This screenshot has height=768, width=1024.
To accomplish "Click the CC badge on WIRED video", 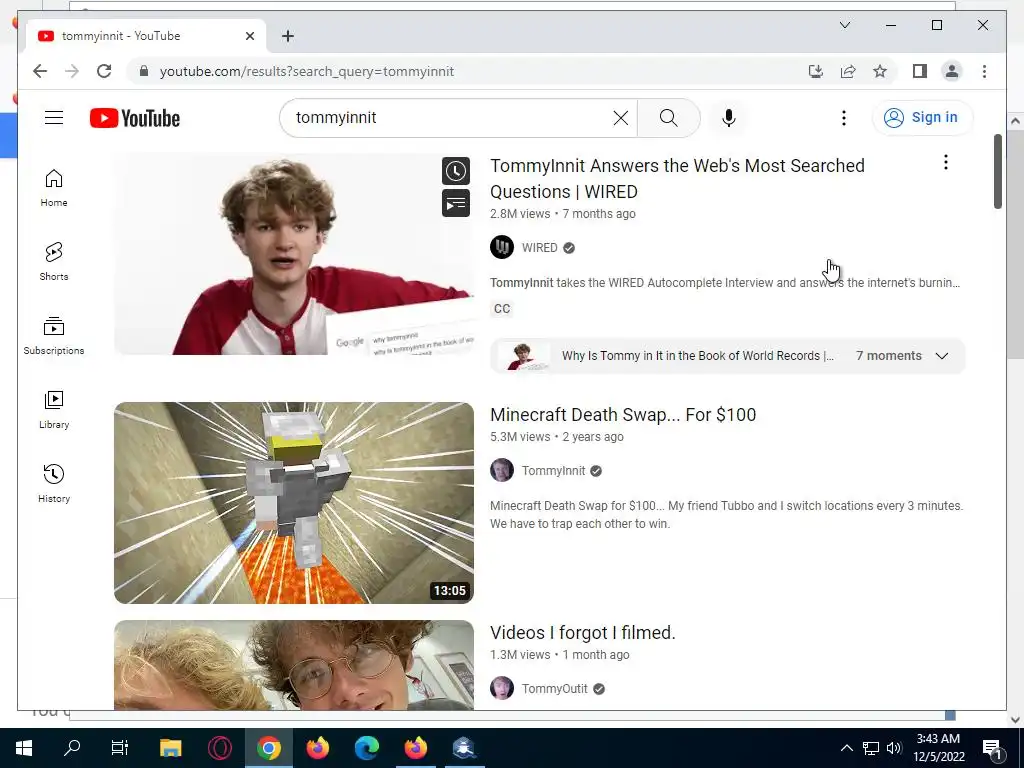I will [x=502, y=309].
